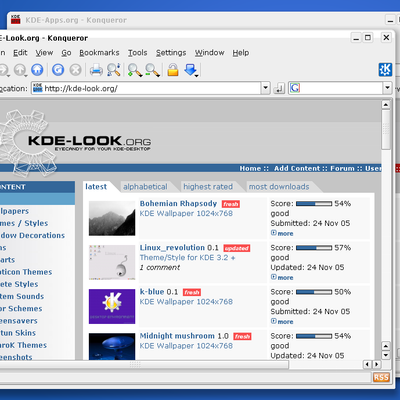Click the k-blue purple wallpaper thumbnail
The height and width of the screenshot is (400, 400).
click(112, 306)
